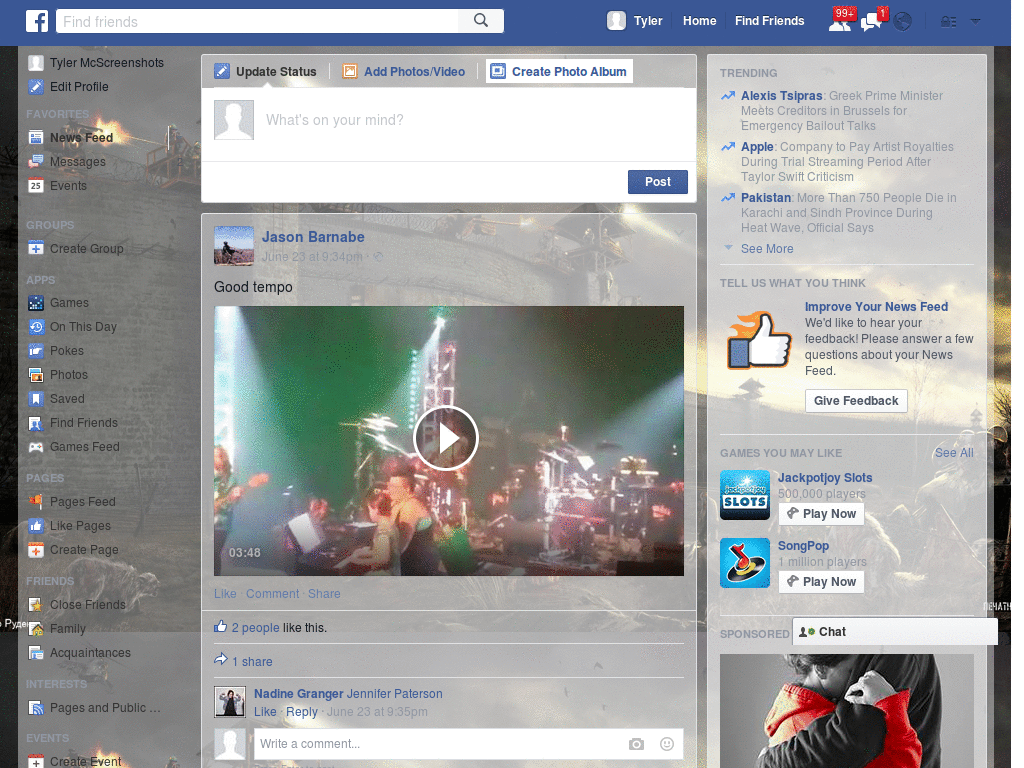Open News Feed in sidebar
The width and height of the screenshot is (1024, 768).
click(x=71, y=137)
